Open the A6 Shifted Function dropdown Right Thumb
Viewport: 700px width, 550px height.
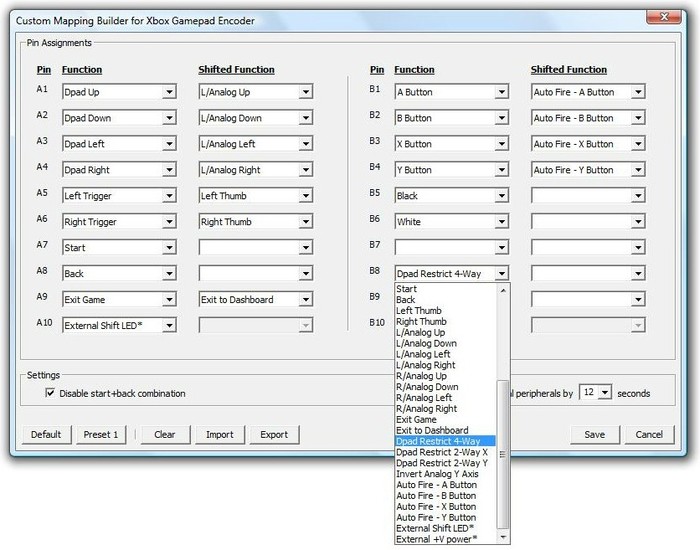tap(256, 221)
